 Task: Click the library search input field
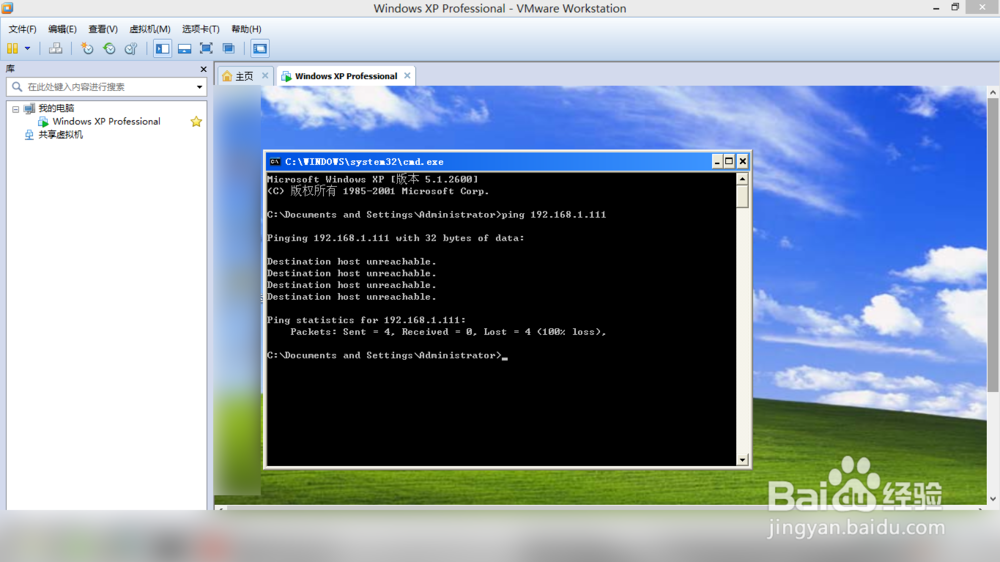107,87
